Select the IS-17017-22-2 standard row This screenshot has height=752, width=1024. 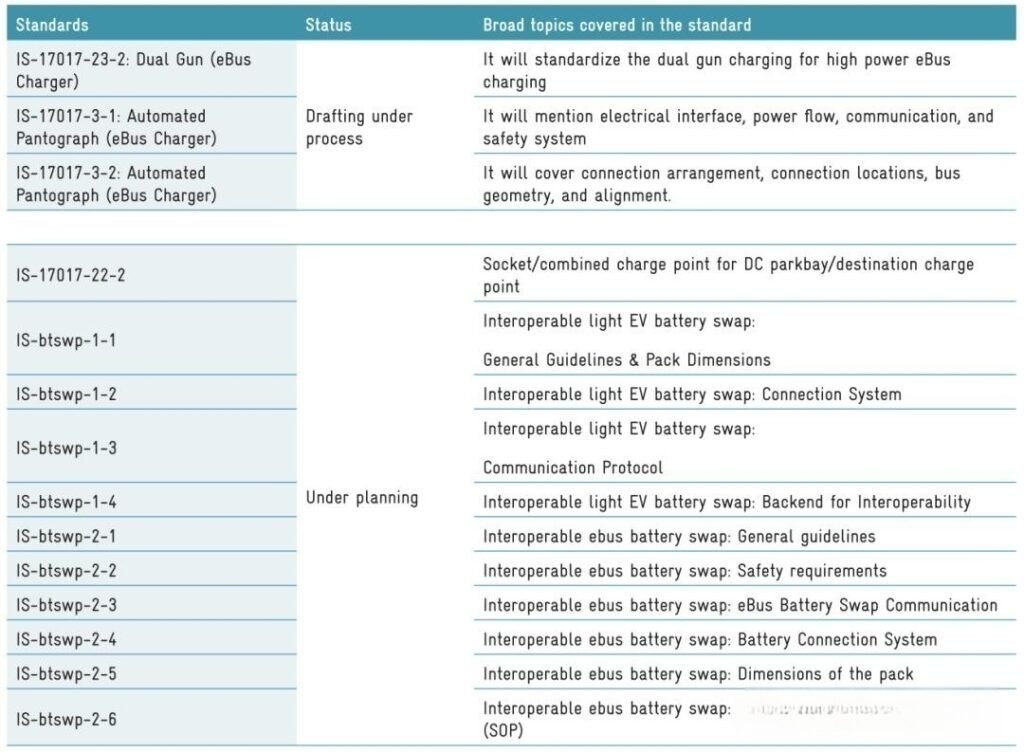pyautogui.click(x=71, y=275)
